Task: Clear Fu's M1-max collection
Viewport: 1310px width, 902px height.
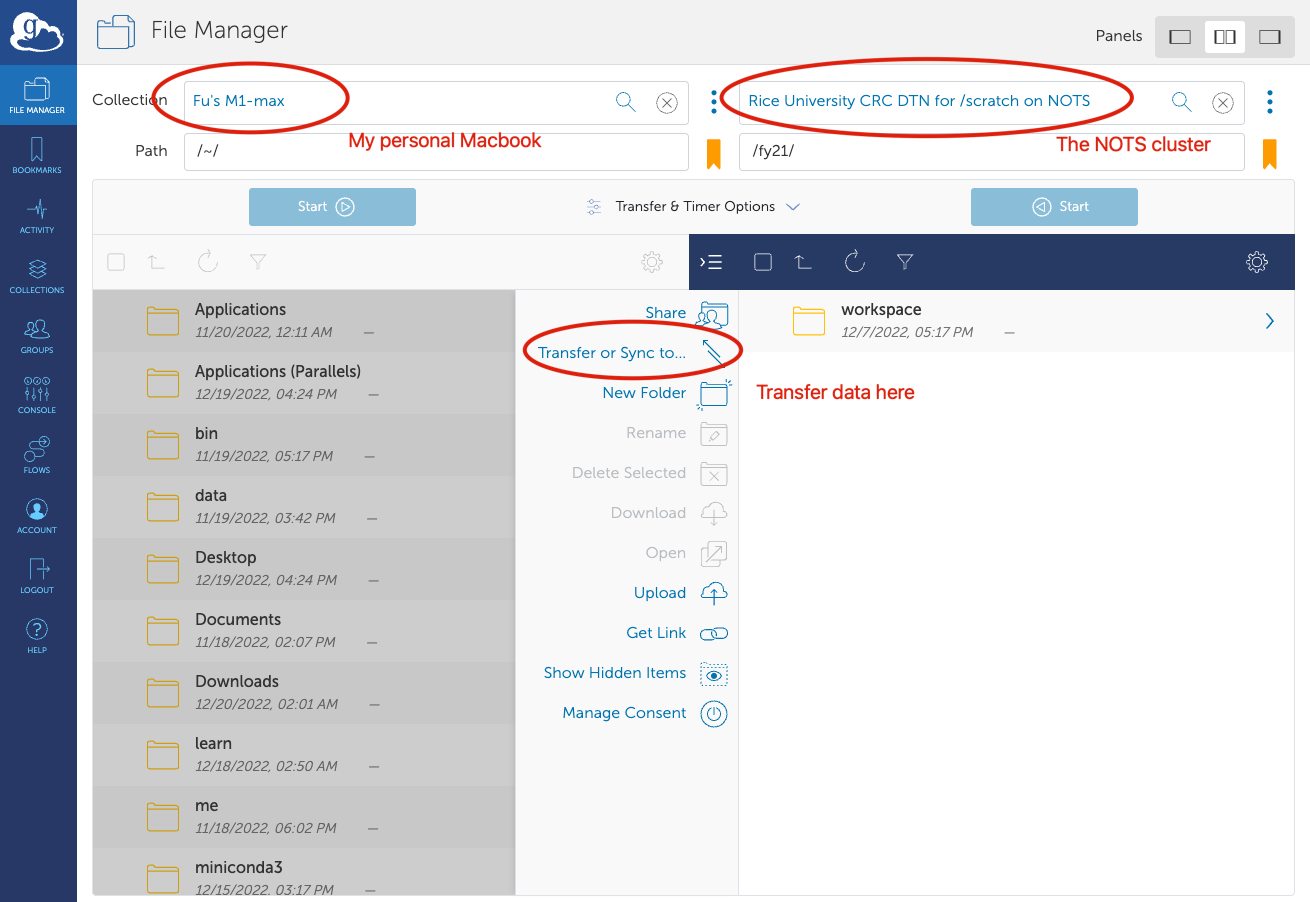Action: 667,102
